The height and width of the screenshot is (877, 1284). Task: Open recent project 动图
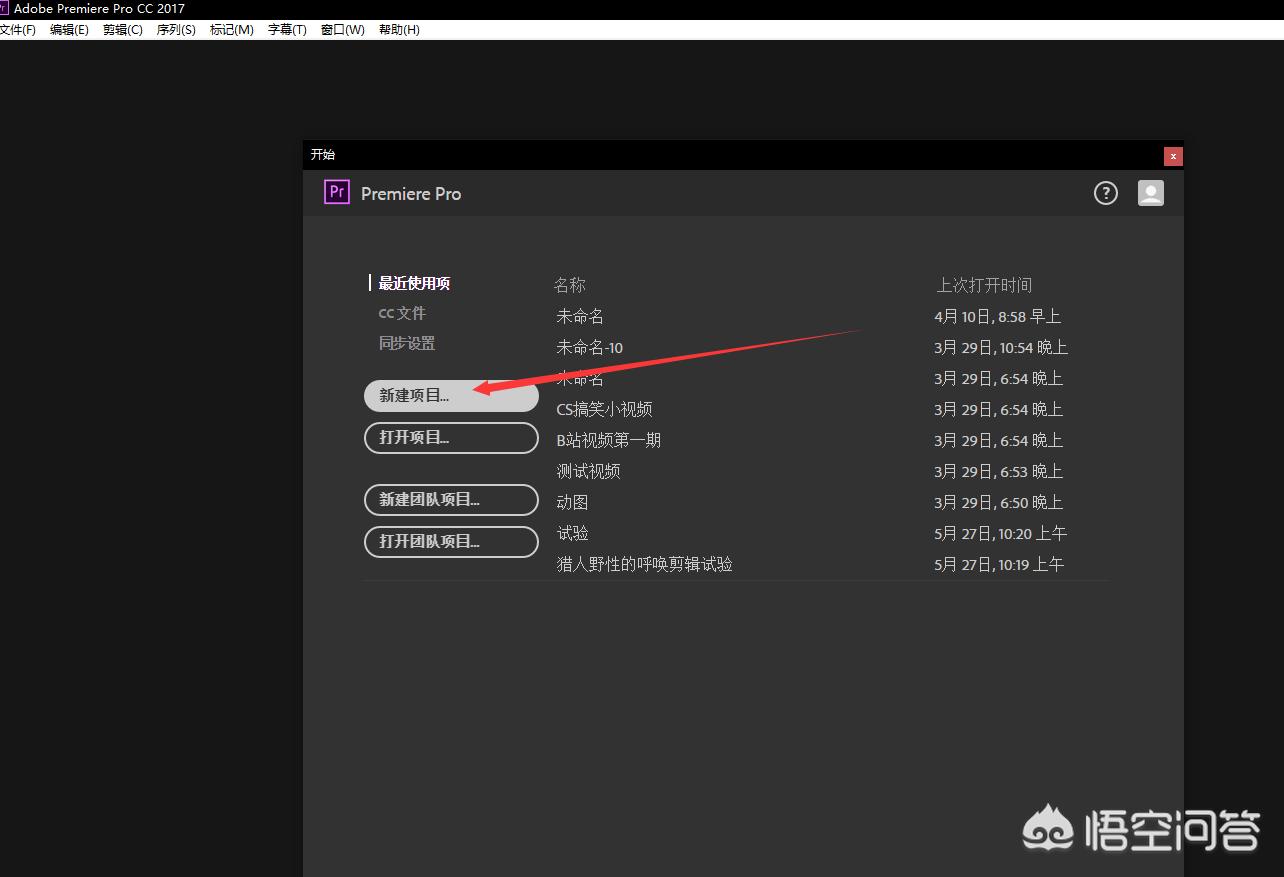point(572,502)
